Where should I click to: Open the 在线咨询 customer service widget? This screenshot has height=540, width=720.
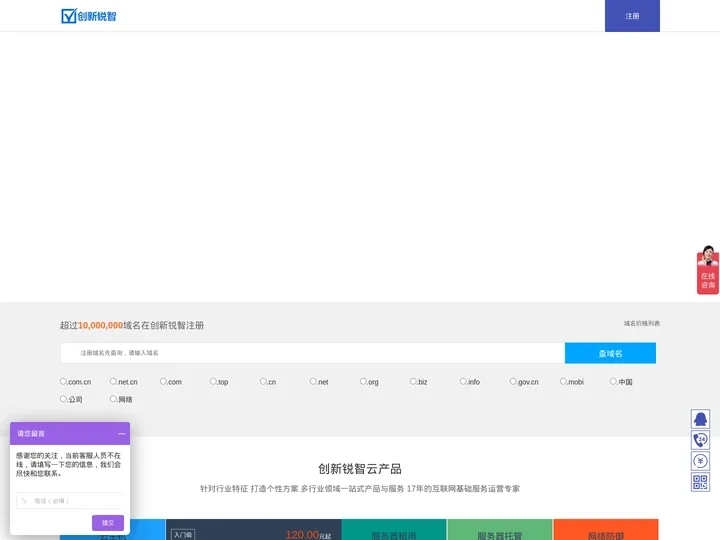[x=708, y=270]
